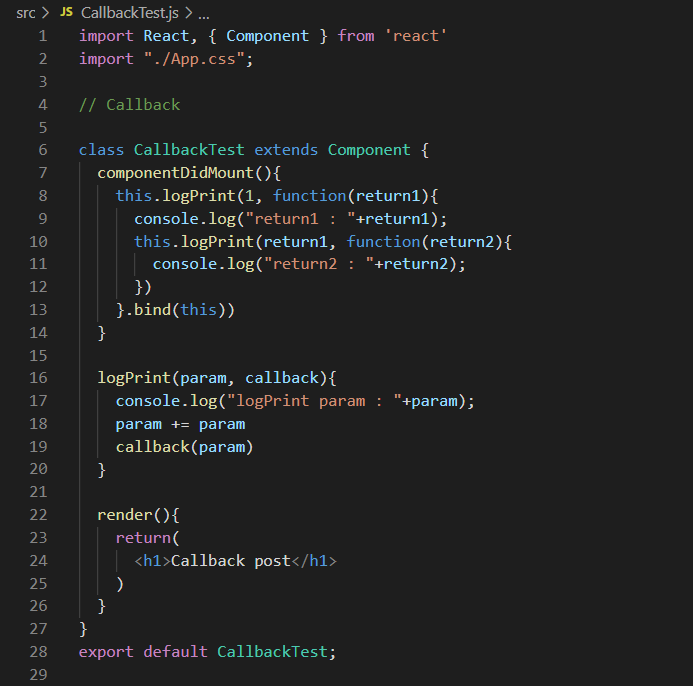The width and height of the screenshot is (693, 686).
Task: Click line number 6 in gutter
Action: (43, 150)
